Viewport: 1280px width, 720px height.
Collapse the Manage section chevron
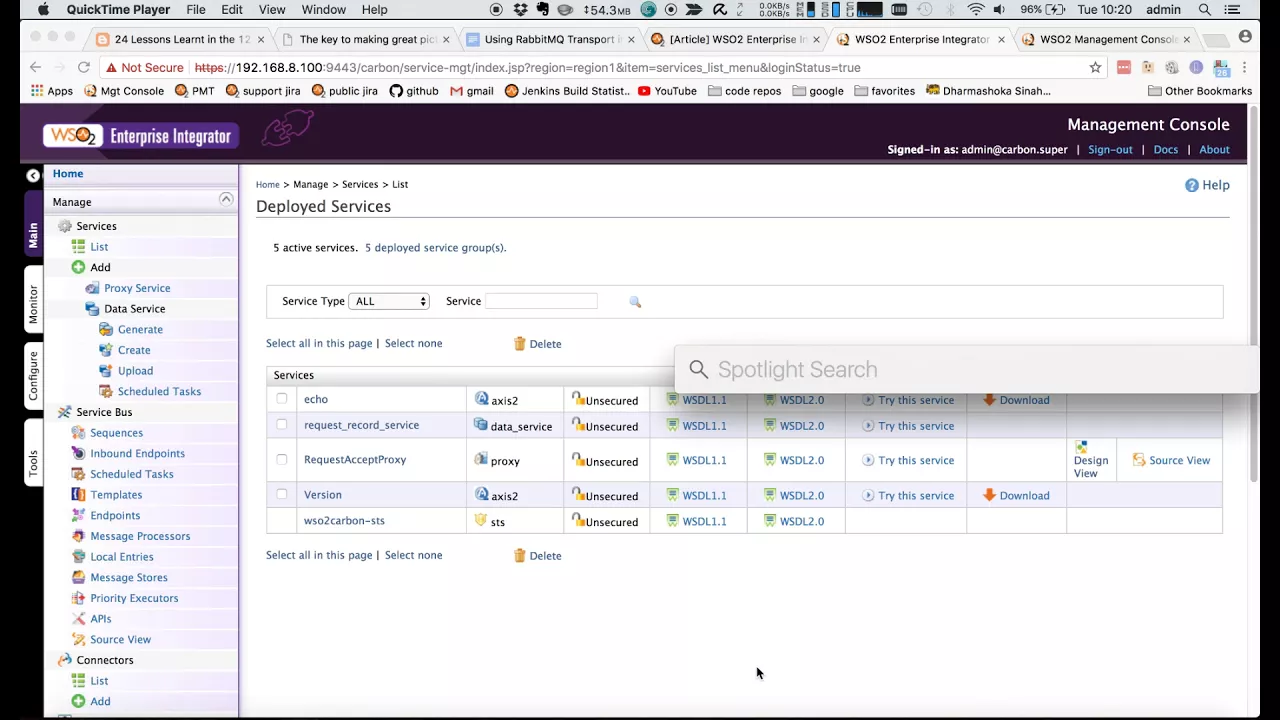[x=226, y=200]
